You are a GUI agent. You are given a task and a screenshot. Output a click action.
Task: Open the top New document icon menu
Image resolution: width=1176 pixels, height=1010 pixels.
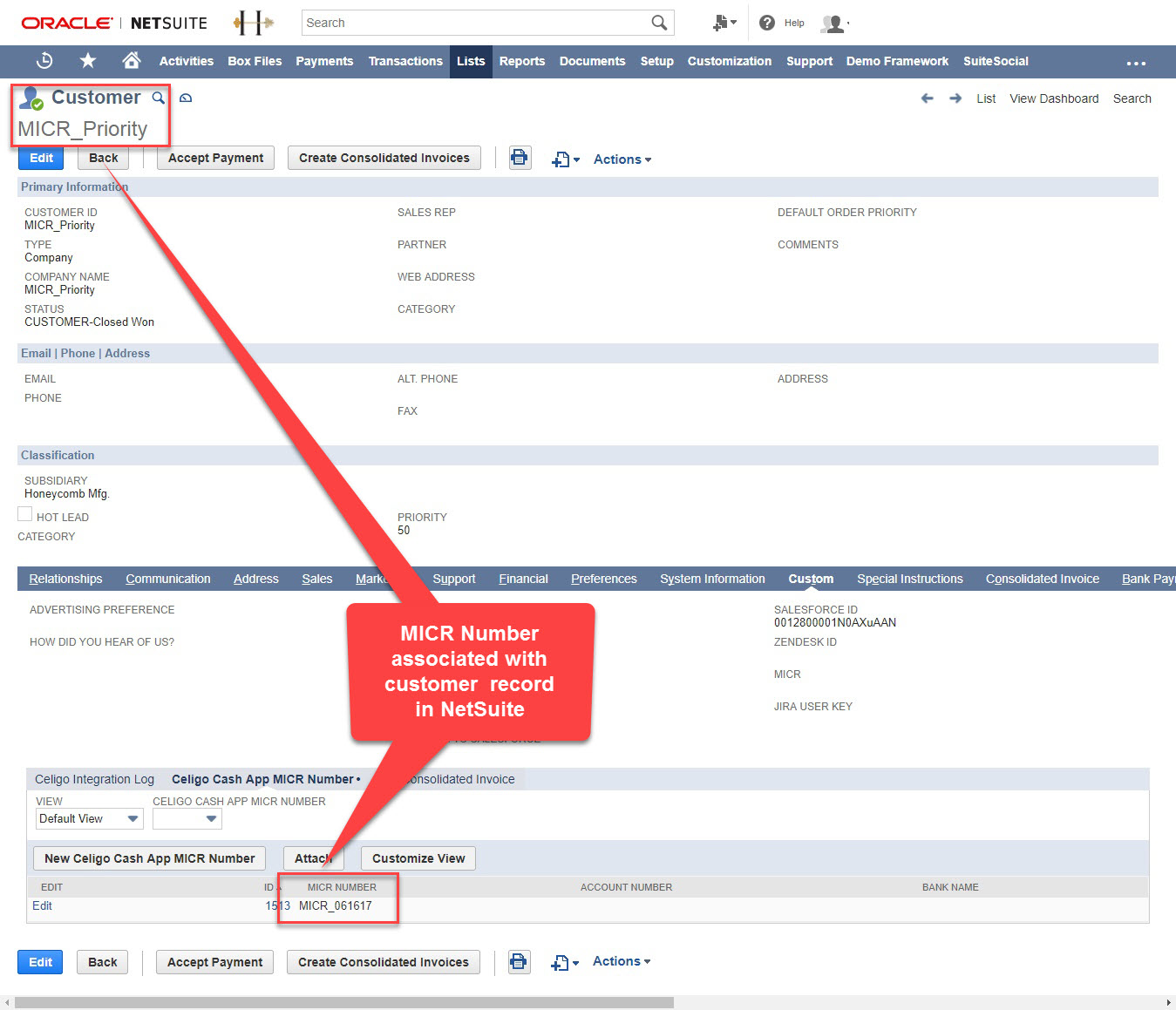click(566, 159)
